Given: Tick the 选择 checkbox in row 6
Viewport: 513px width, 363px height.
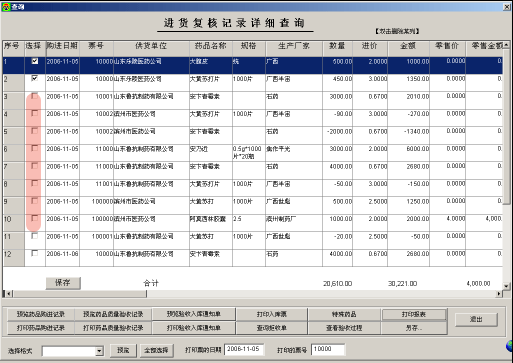Looking at the screenshot, I should tap(35, 148).
